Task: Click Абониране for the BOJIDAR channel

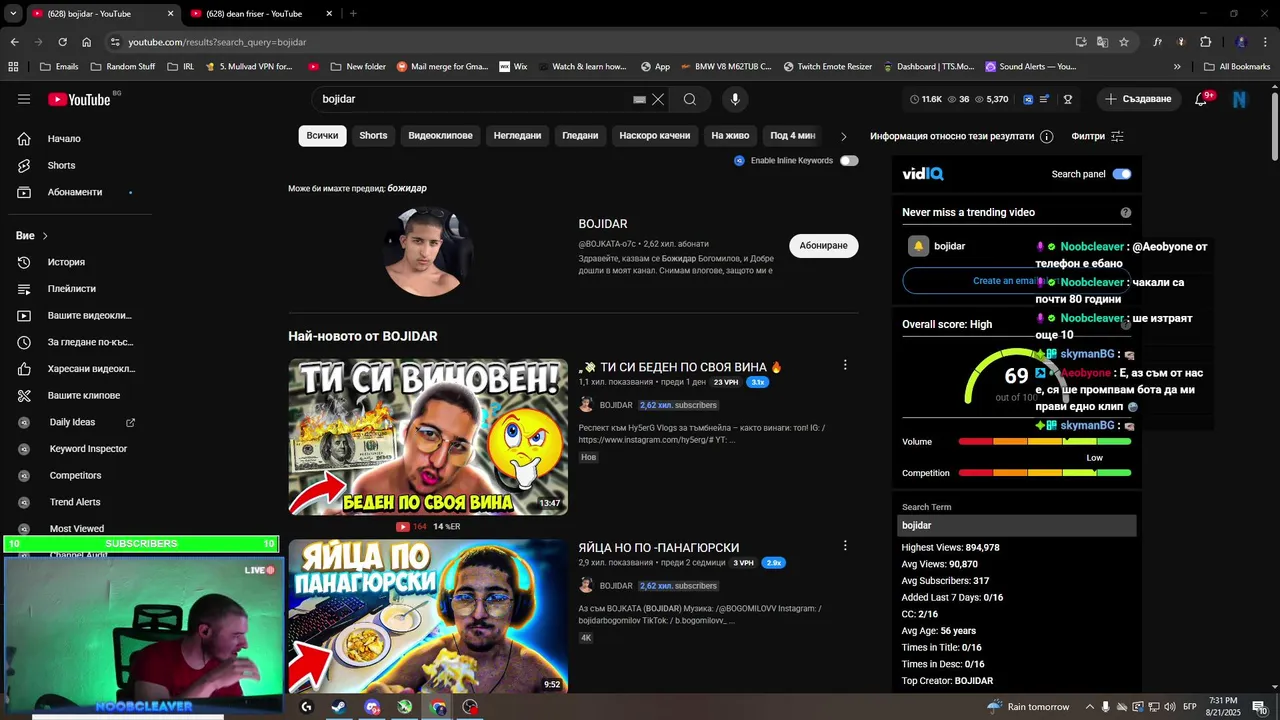Action: (823, 246)
